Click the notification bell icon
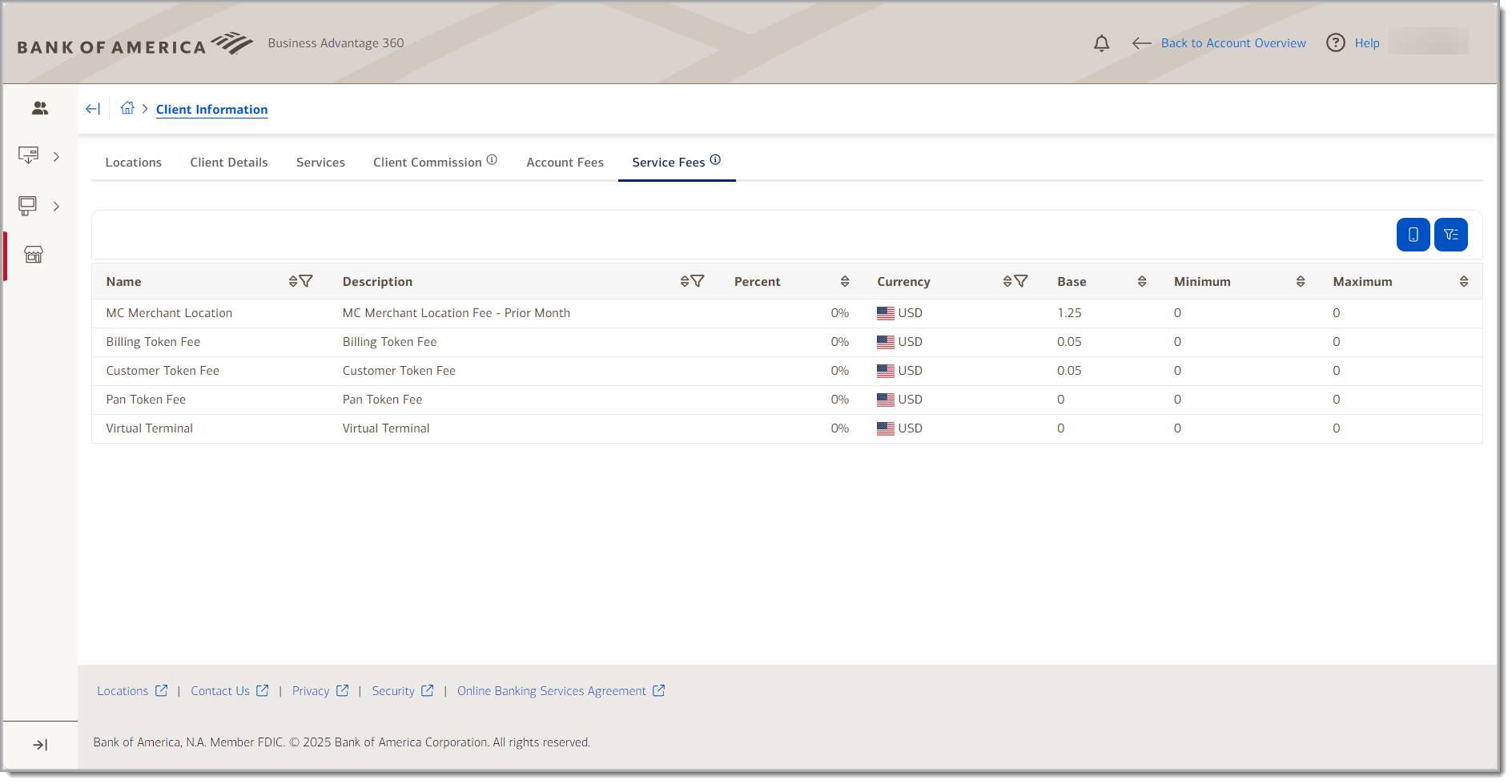 tap(1101, 43)
